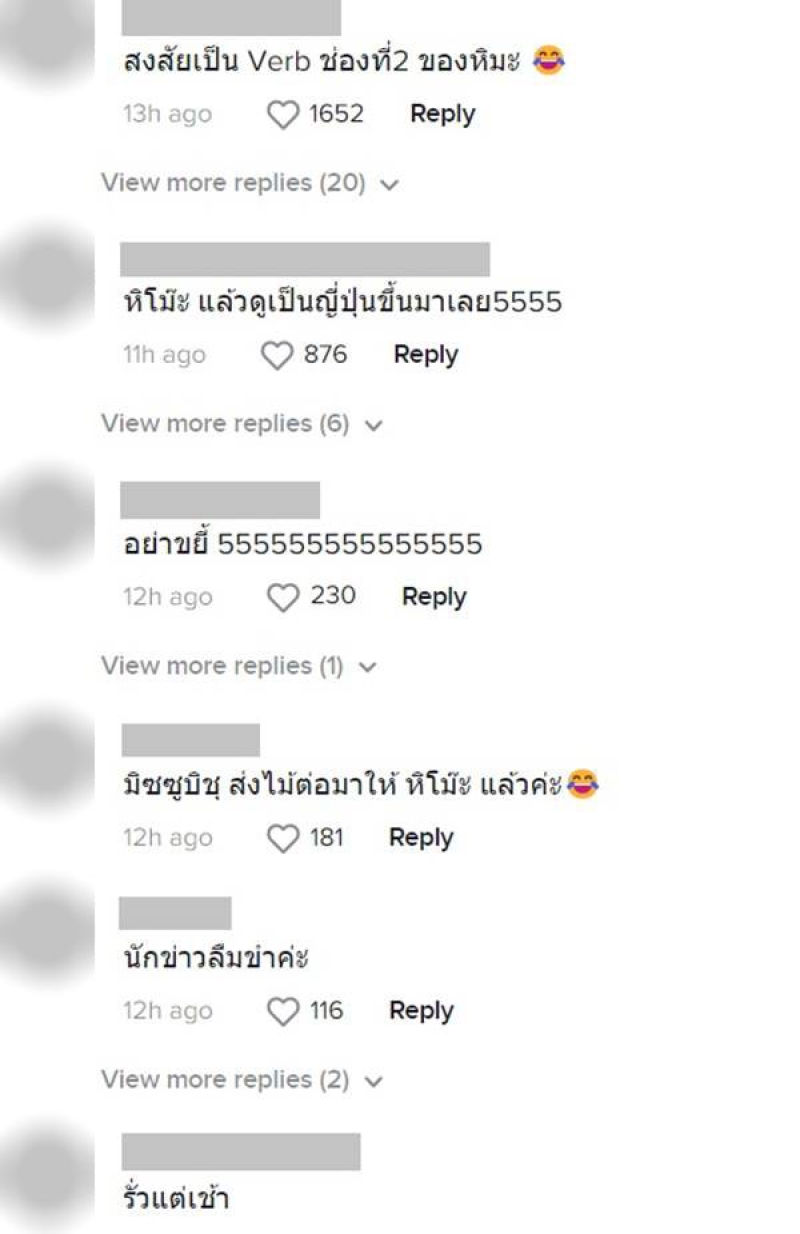Tap the heart on the 876-like comment
Image resolution: width=800 pixels, height=1234 pixels.
pos(277,356)
